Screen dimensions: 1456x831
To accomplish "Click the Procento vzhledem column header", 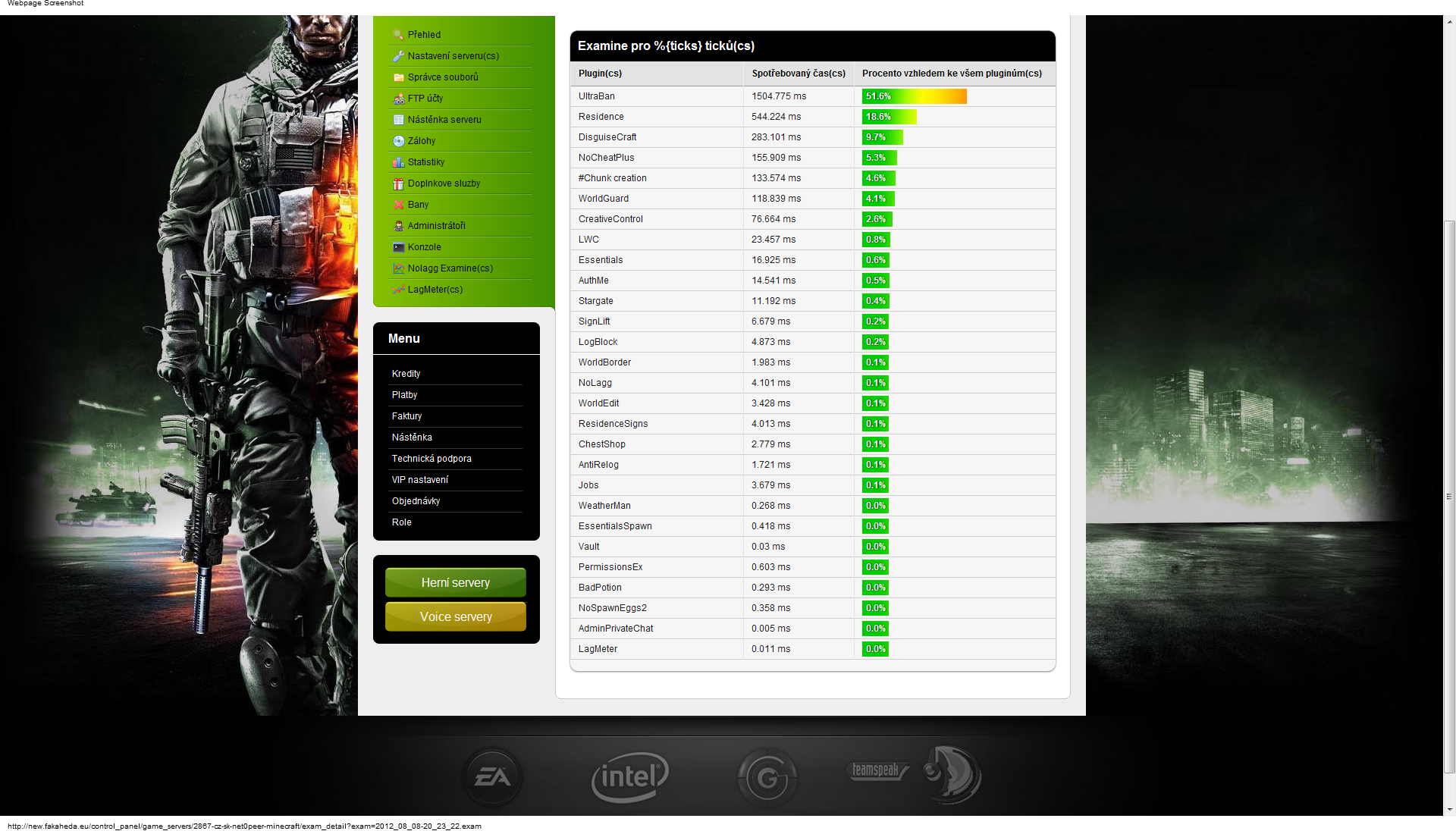I will tap(952, 74).
